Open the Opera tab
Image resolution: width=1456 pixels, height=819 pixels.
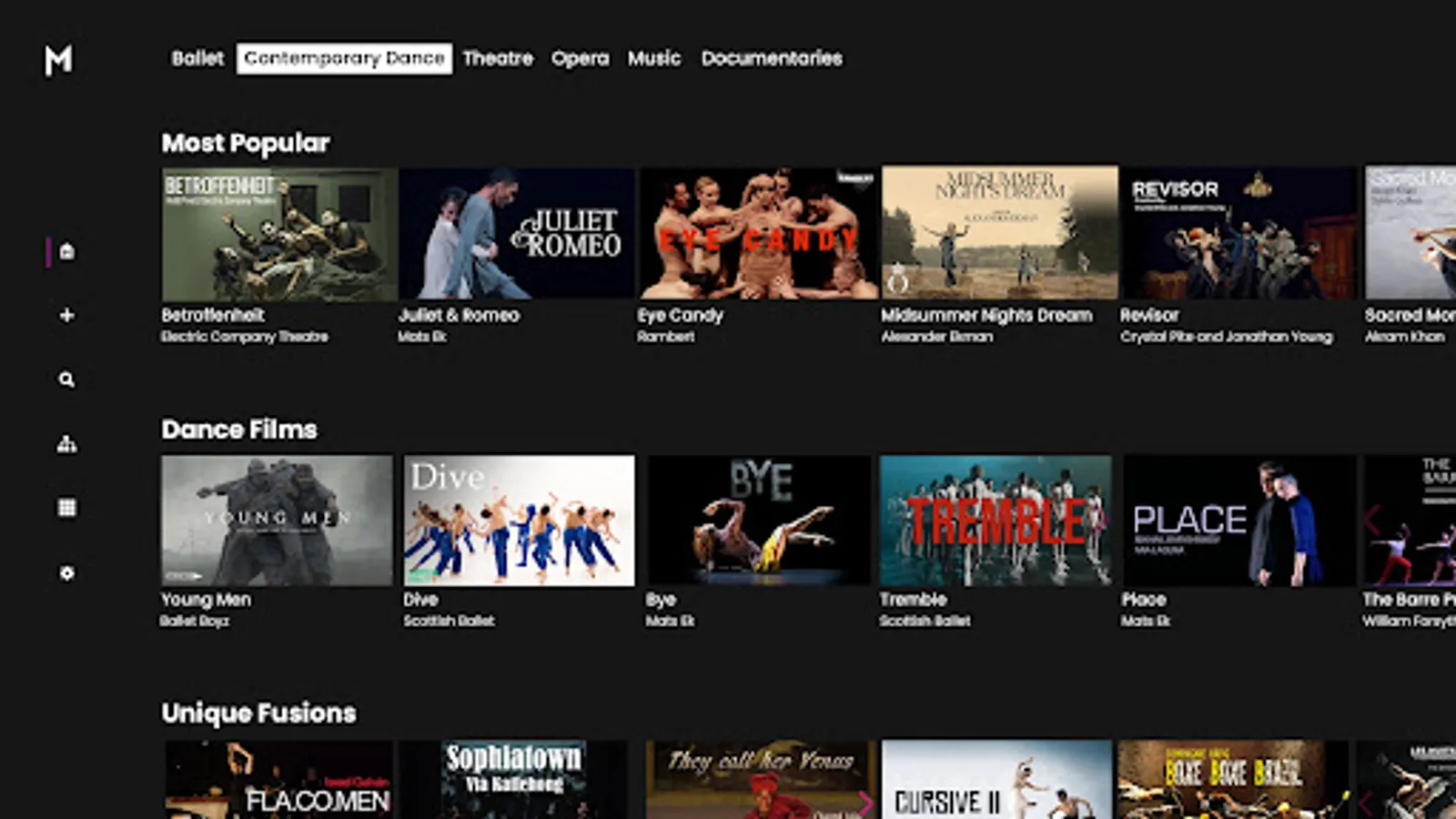pos(580,58)
